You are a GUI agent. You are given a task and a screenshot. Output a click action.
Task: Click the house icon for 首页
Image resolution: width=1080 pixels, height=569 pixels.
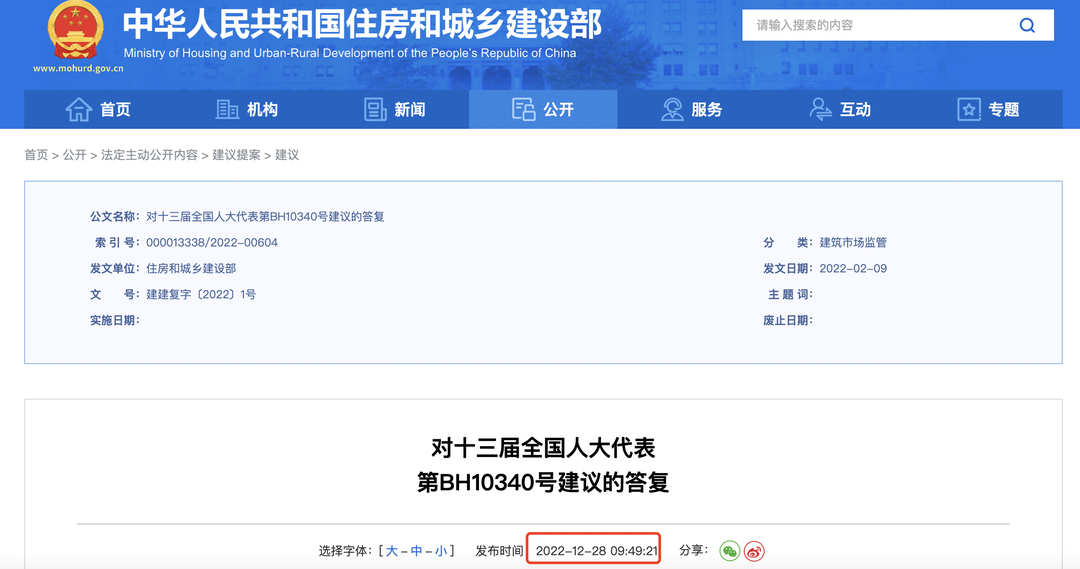[x=78, y=110]
